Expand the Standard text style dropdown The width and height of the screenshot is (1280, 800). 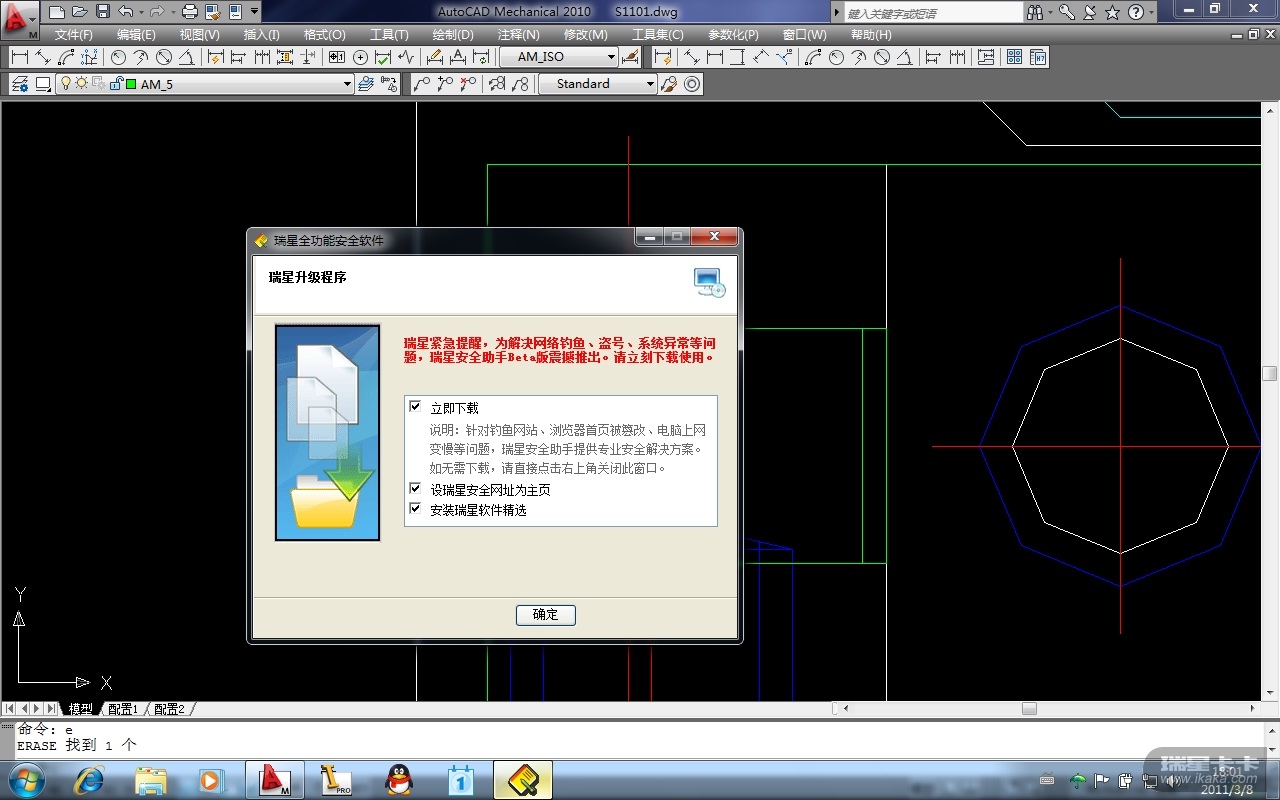pyautogui.click(x=649, y=85)
